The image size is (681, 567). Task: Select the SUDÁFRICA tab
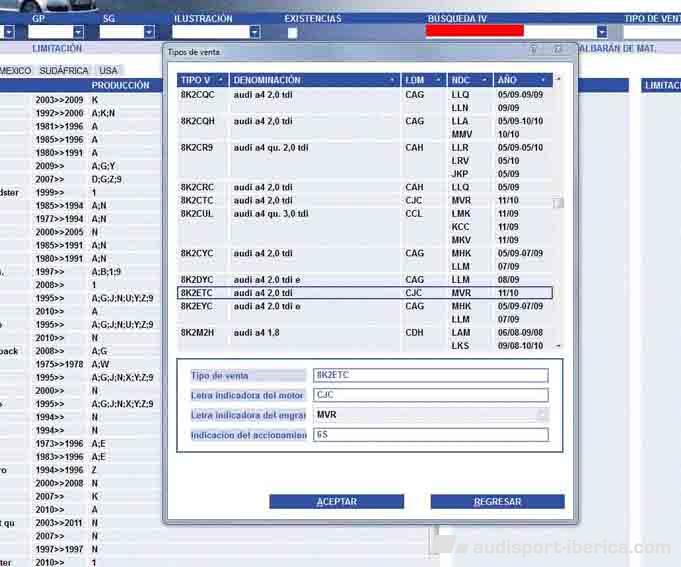pyautogui.click(x=64, y=70)
